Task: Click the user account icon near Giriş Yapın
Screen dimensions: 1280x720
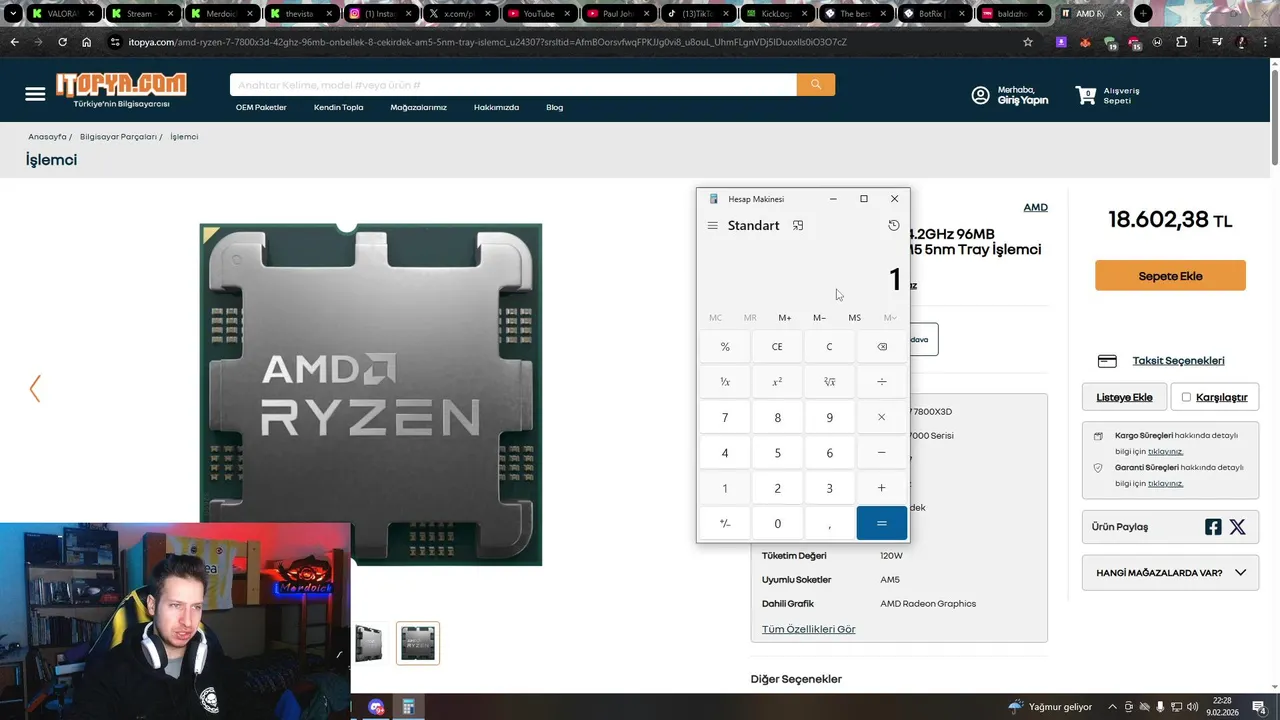Action: click(x=981, y=95)
